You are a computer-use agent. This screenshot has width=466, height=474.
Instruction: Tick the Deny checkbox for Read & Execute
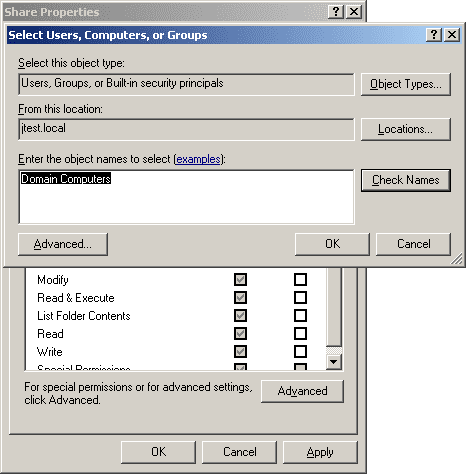click(300, 298)
